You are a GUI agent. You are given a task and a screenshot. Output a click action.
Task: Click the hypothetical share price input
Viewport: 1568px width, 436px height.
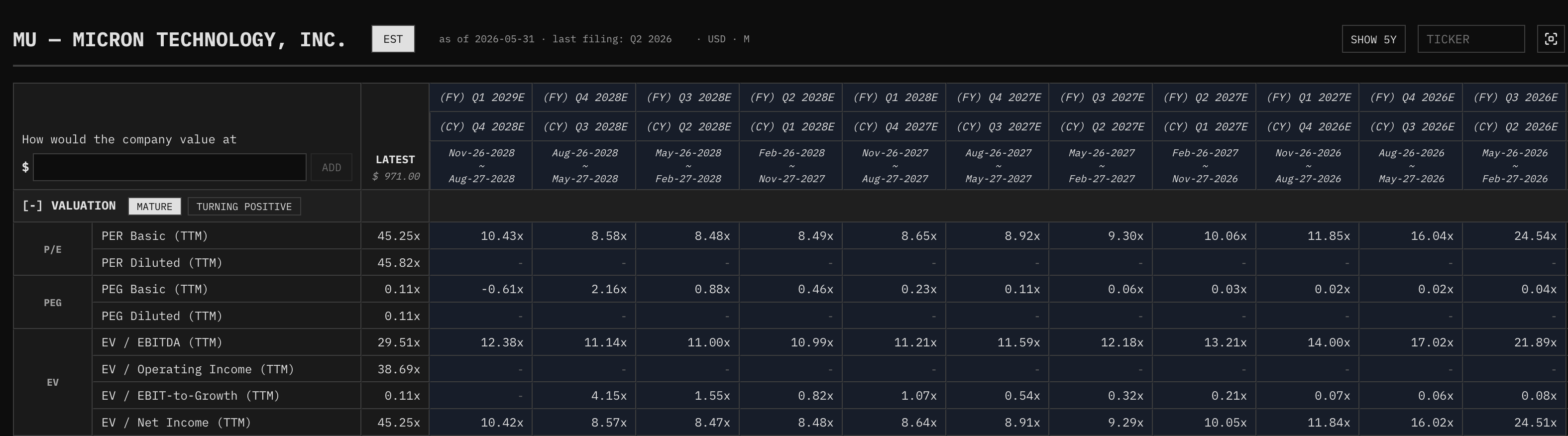[169, 167]
